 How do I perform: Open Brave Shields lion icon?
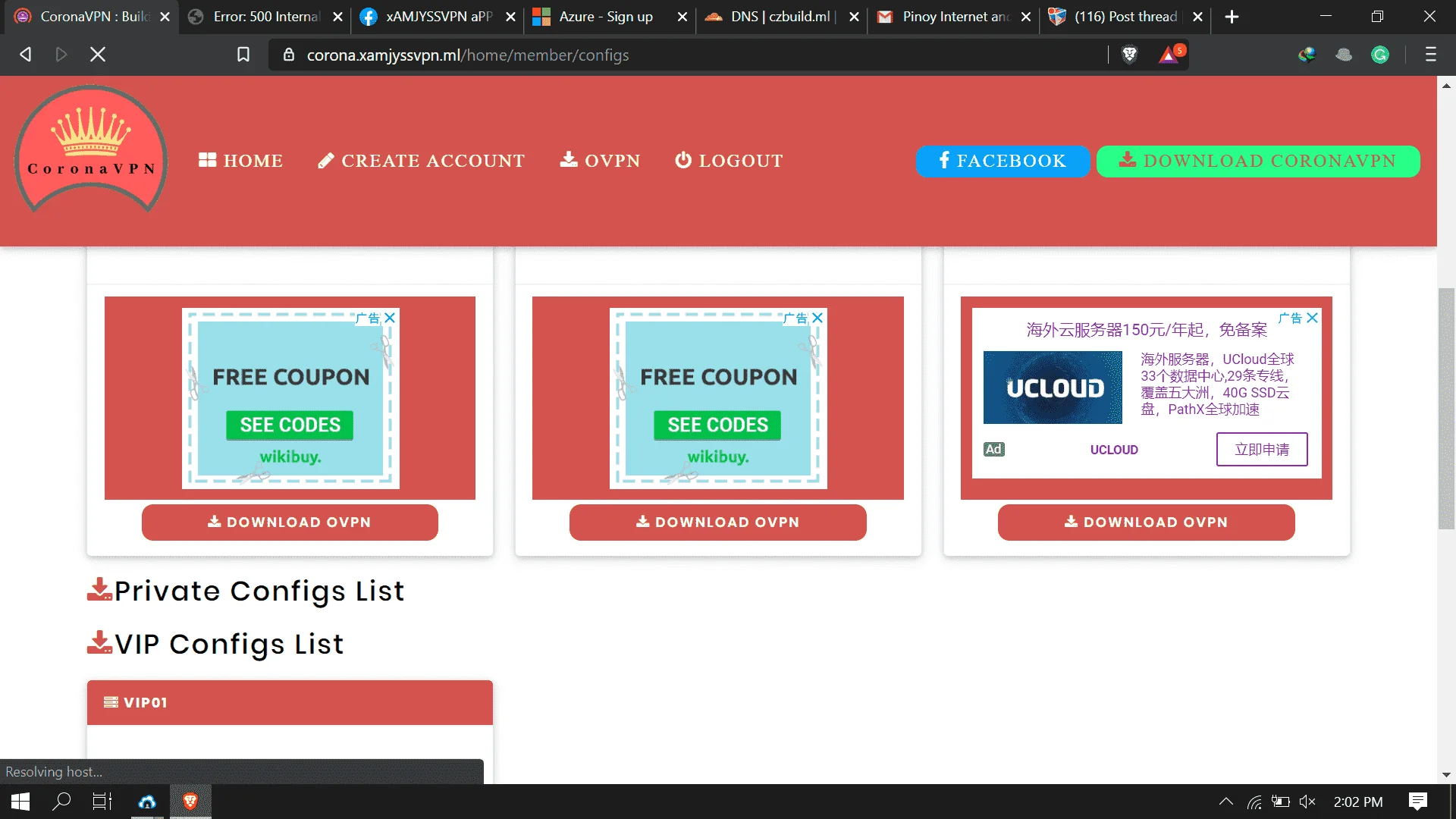click(x=1130, y=55)
